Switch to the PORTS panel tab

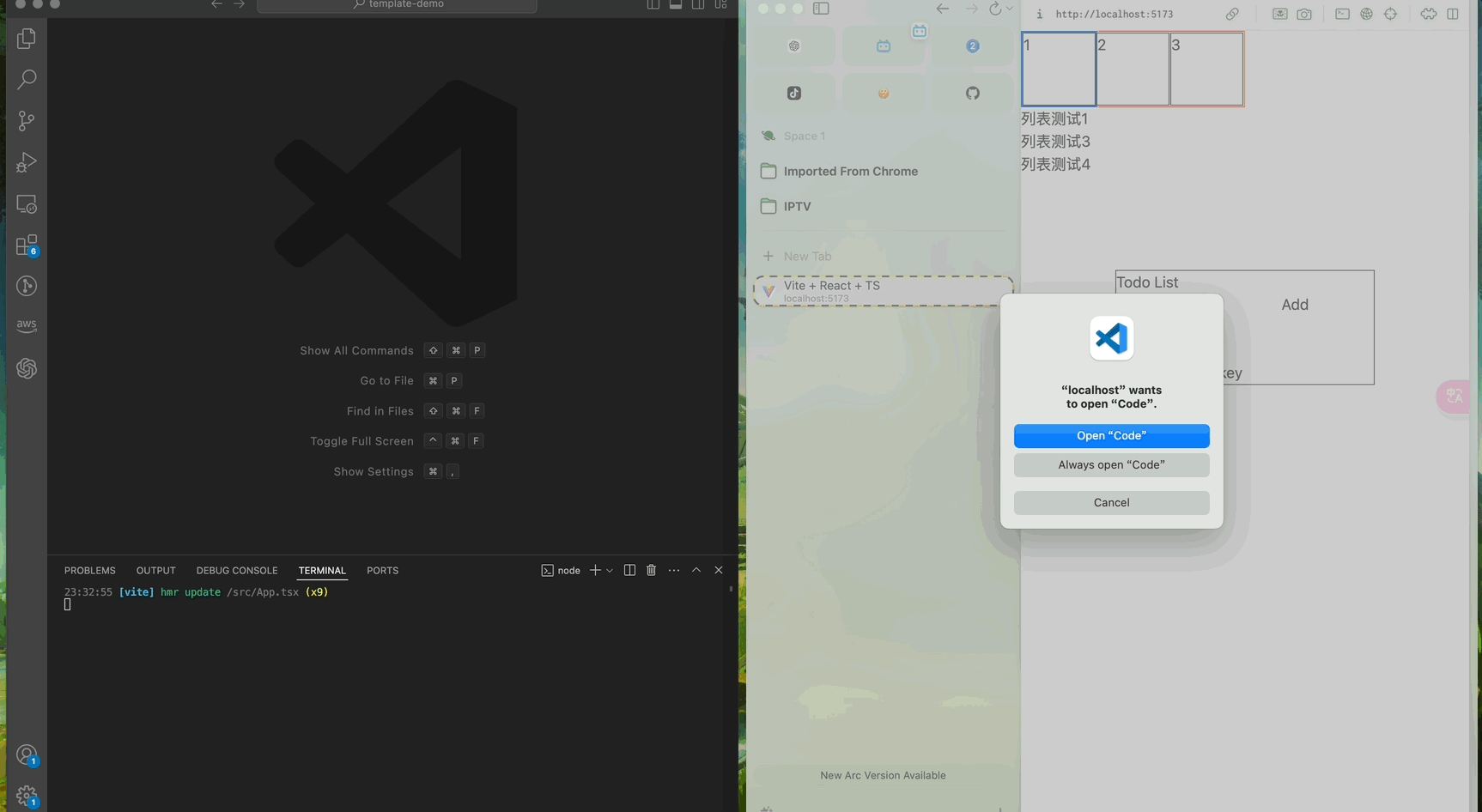382,571
